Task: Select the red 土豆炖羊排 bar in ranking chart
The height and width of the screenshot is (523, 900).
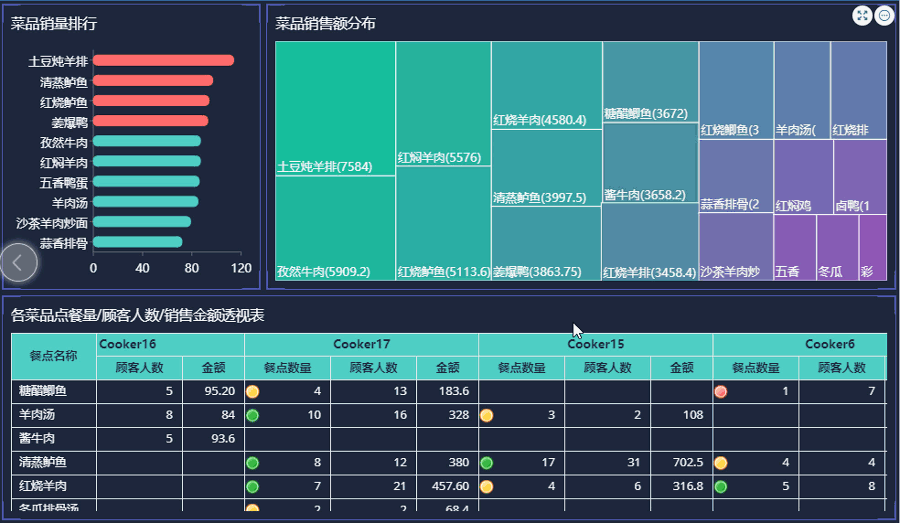Action: pos(163,61)
